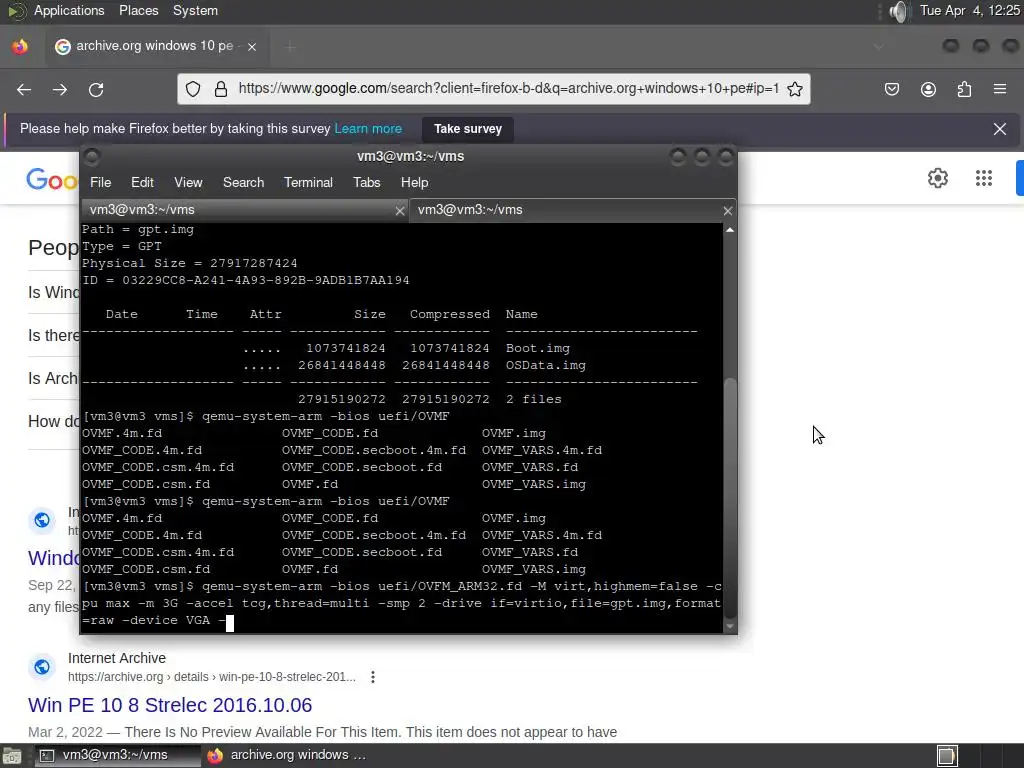Screen dimensions: 1024x768
Task: Open the Places menu in top panel
Action: (138, 11)
